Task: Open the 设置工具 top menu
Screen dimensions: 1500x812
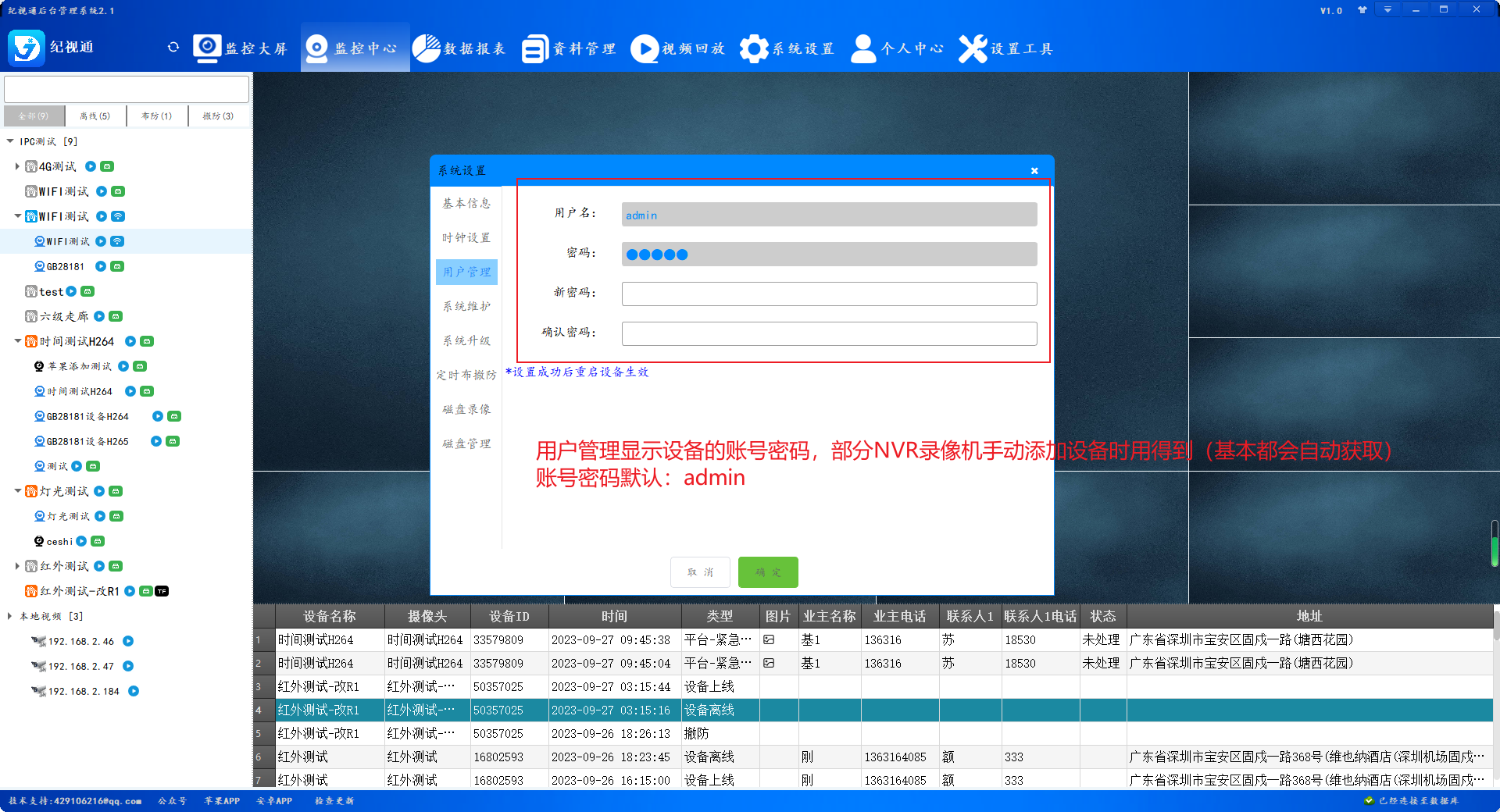Action: (1006, 48)
